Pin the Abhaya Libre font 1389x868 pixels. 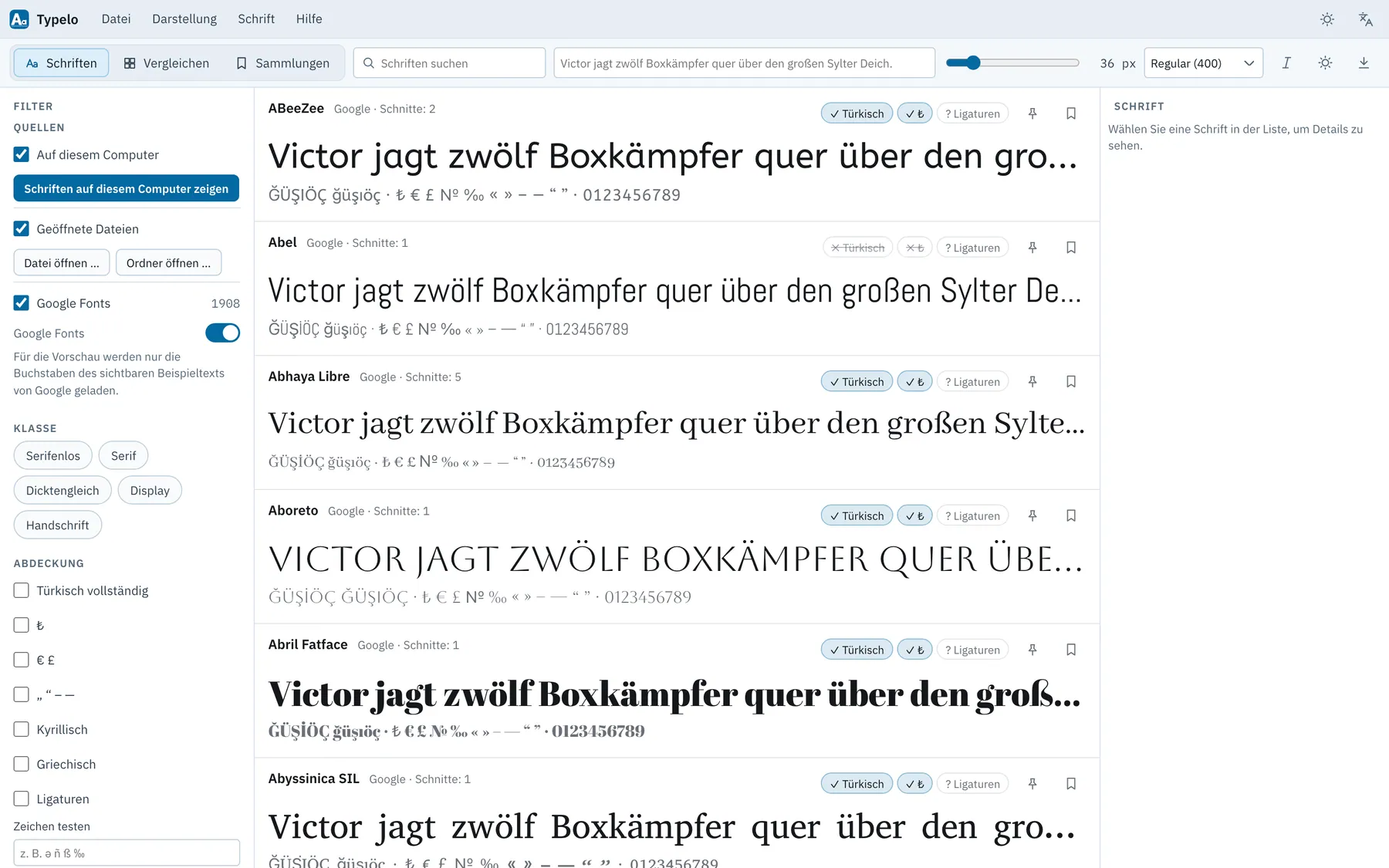(x=1032, y=382)
